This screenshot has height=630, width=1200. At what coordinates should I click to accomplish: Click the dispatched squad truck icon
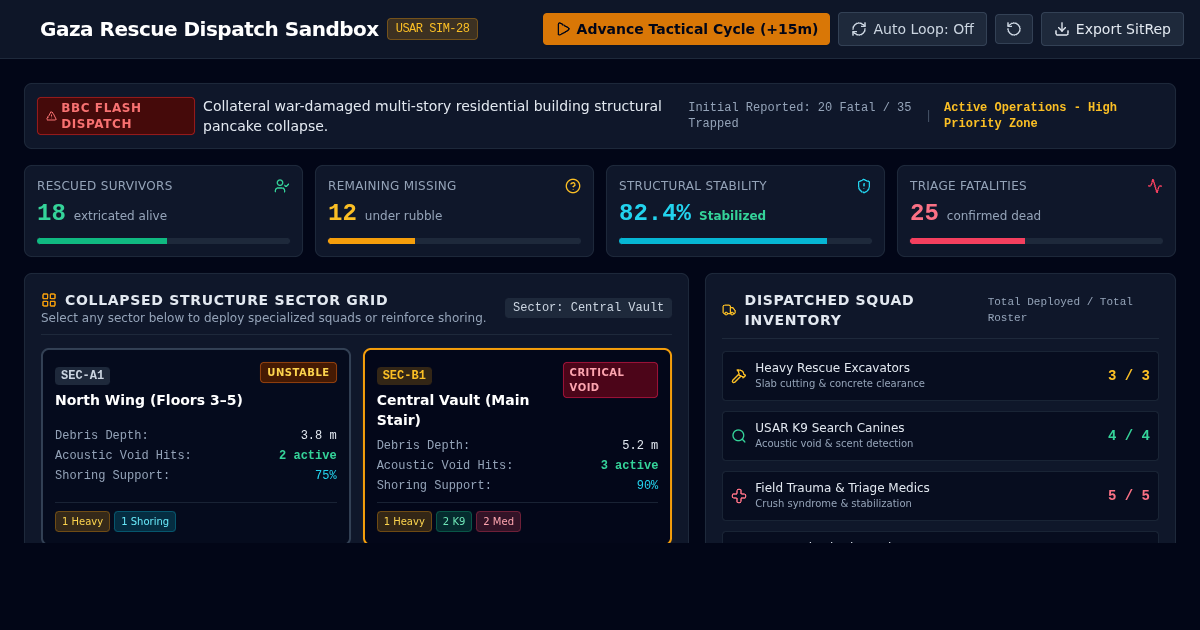click(729, 310)
